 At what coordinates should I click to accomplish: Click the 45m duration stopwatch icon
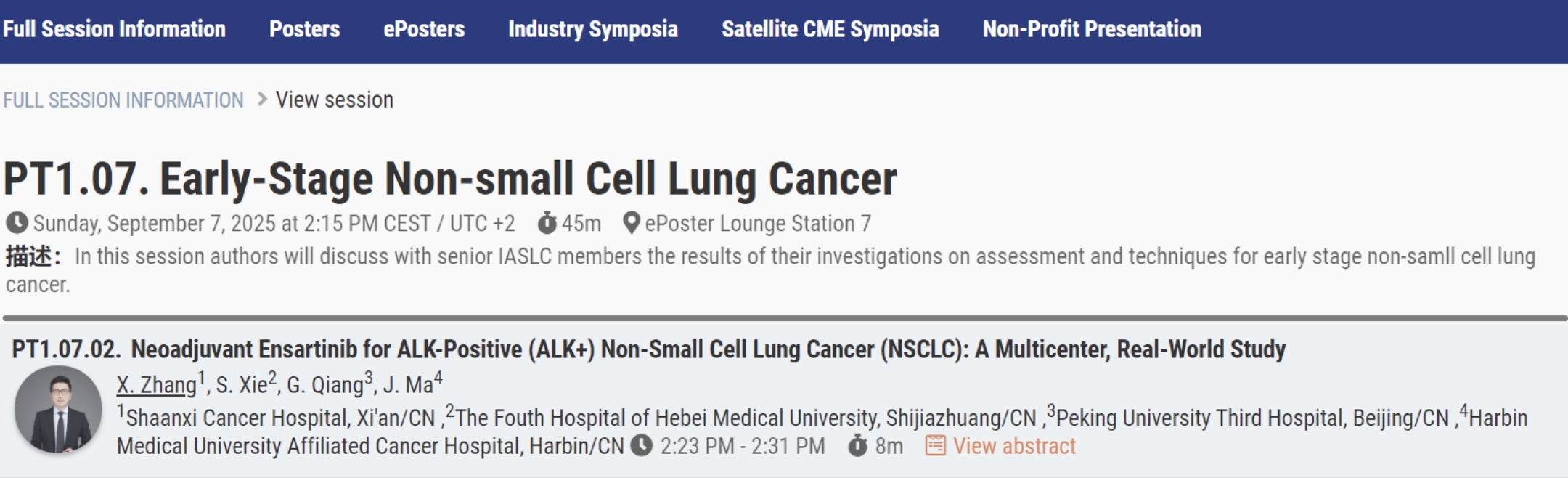point(547,223)
